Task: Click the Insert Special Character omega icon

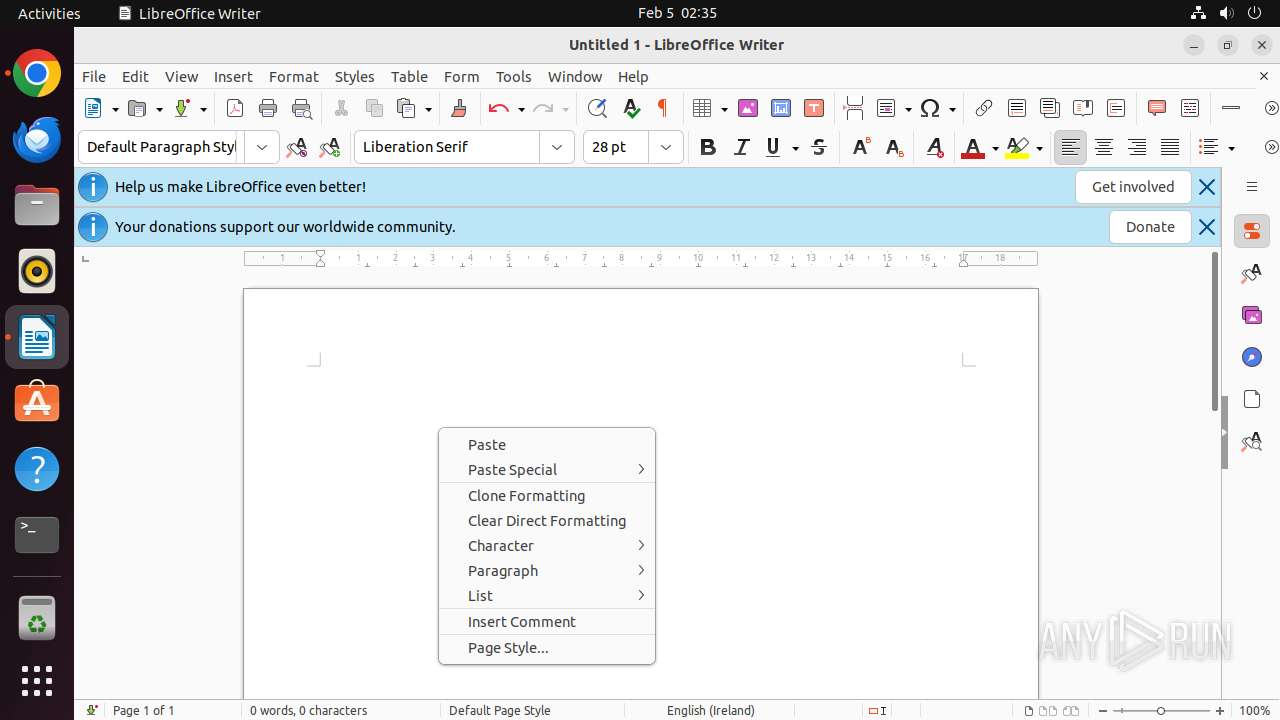Action: [x=930, y=108]
